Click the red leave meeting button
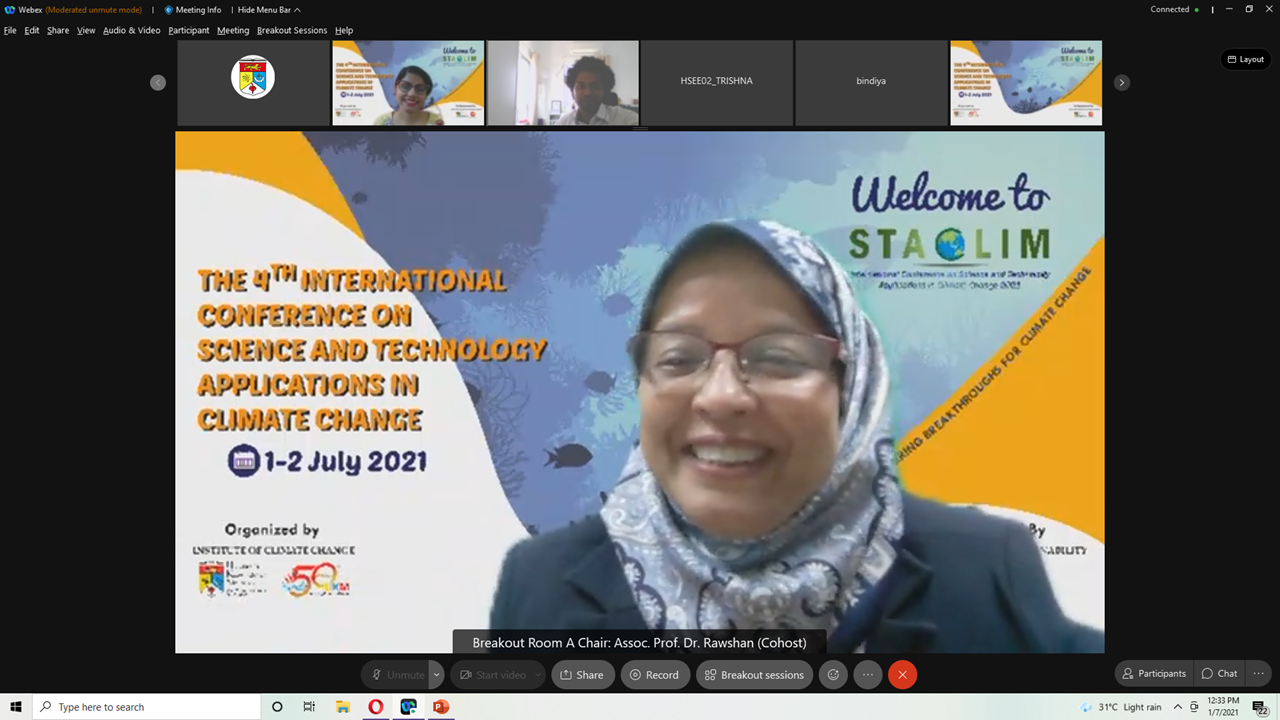Viewport: 1280px width, 720px height. click(902, 675)
